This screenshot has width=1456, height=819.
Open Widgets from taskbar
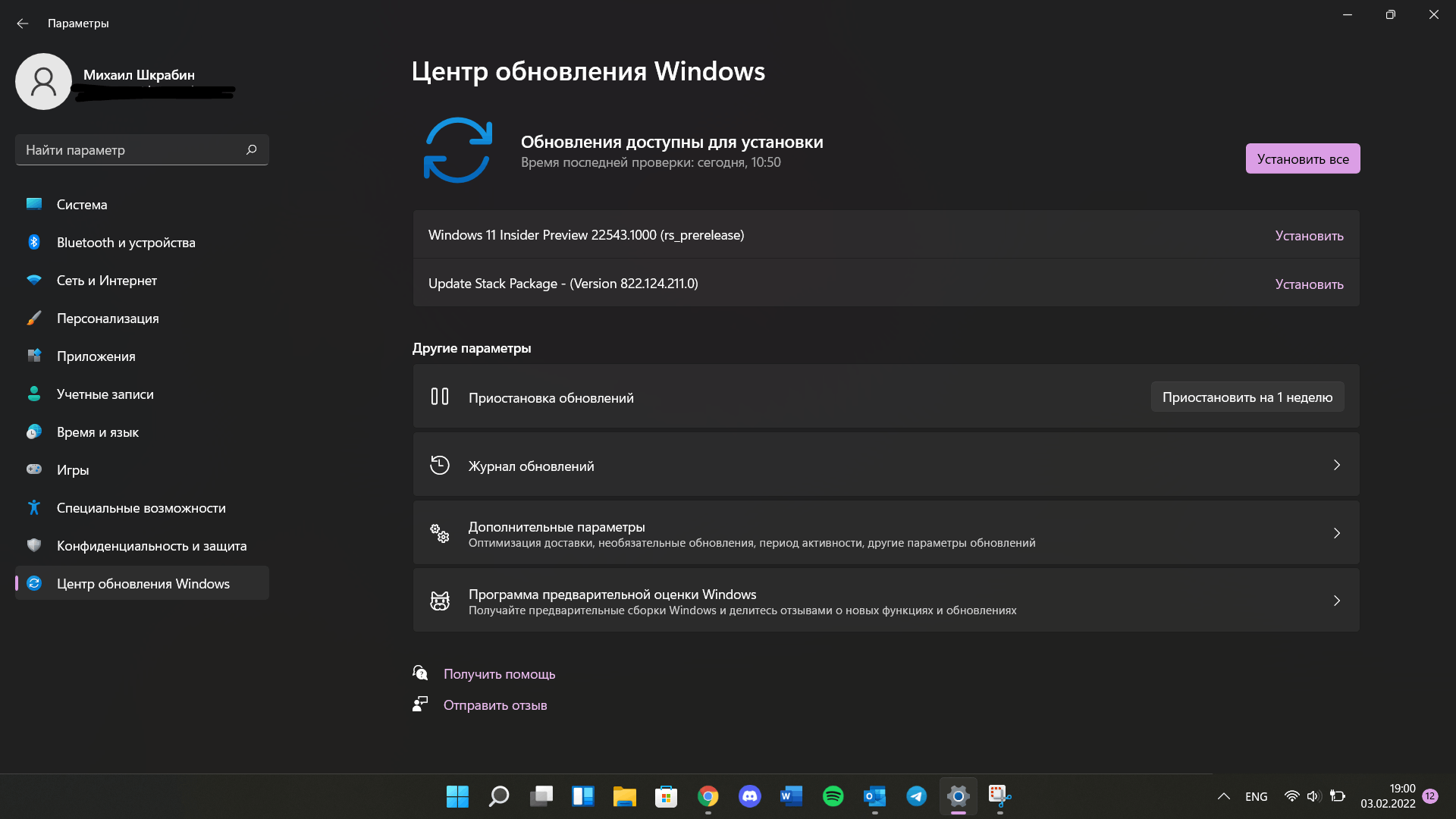click(582, 796)
